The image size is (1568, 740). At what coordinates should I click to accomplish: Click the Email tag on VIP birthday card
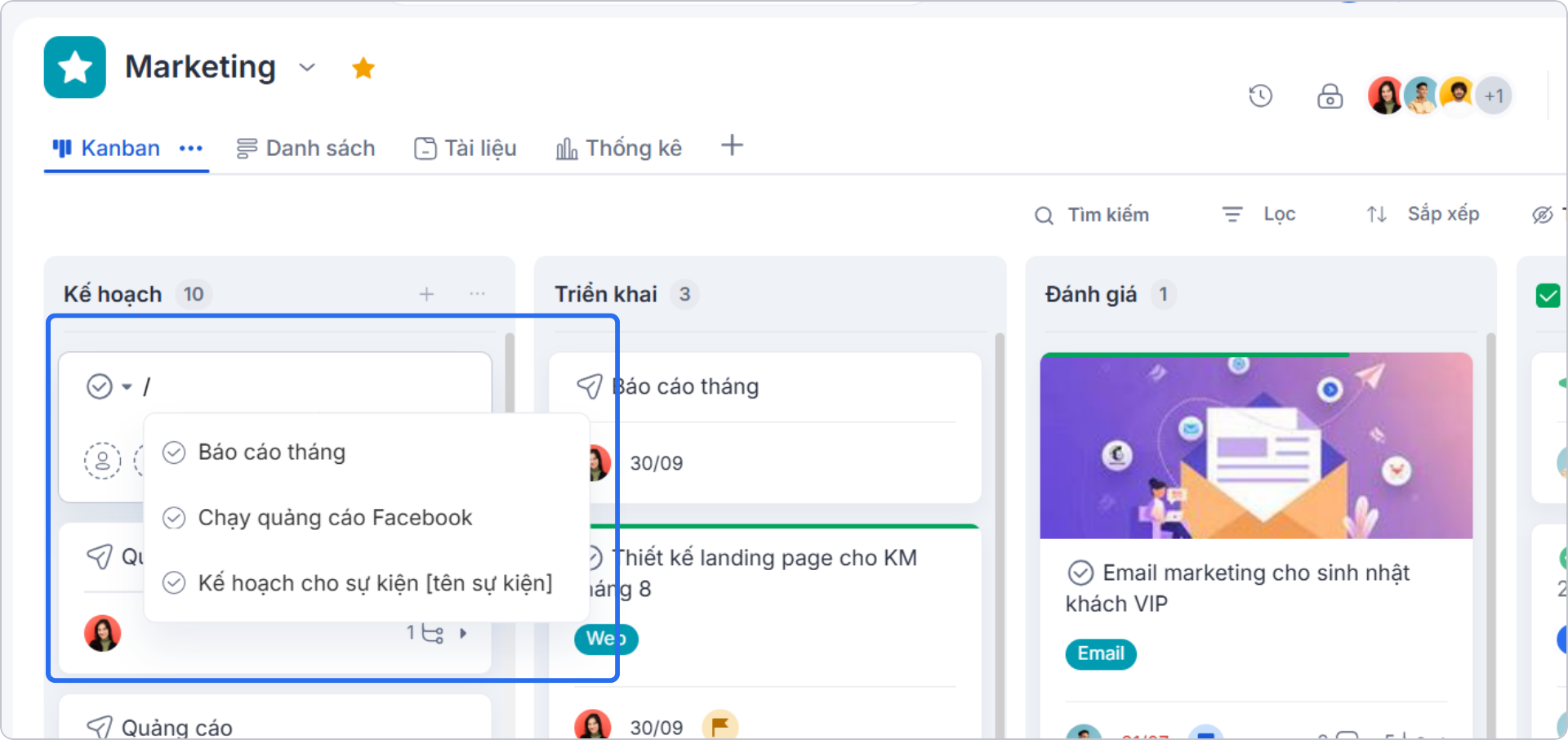point(1101,653)
